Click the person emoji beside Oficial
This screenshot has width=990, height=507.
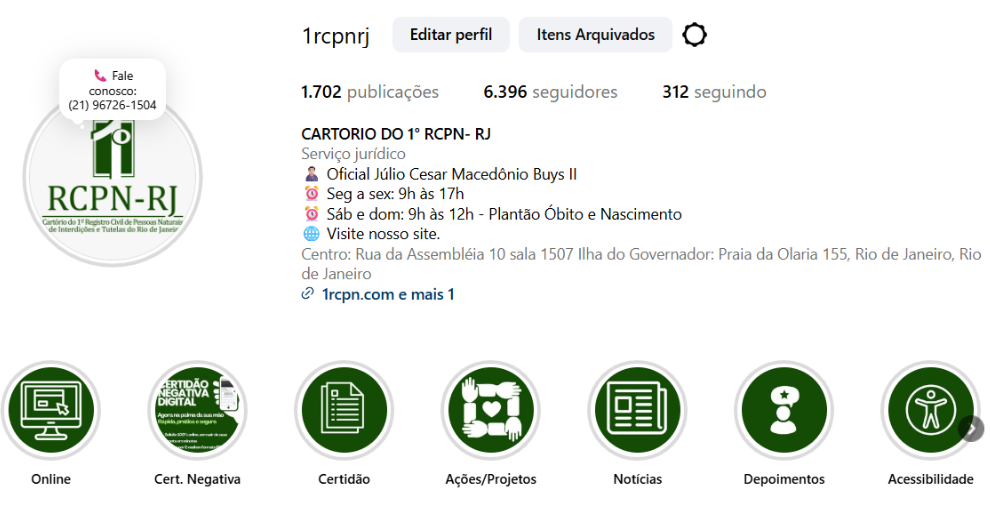tap(311, 174)
